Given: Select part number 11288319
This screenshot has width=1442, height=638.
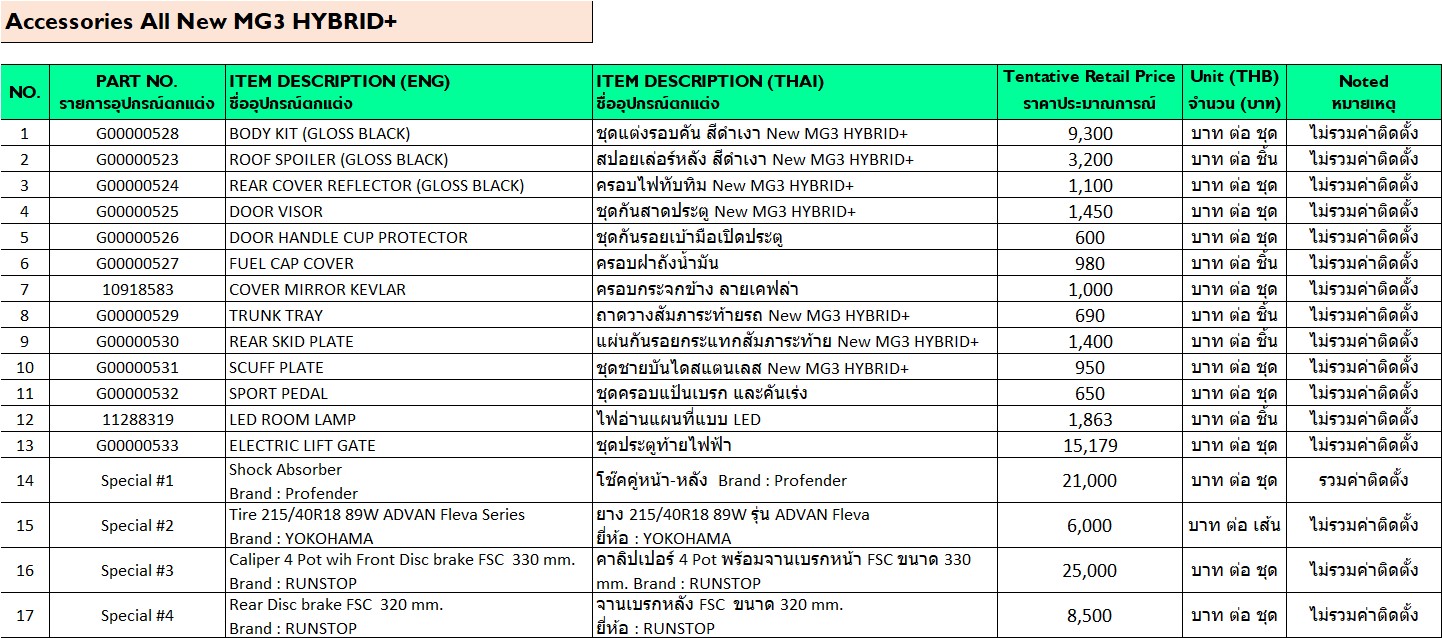Looking at the screenshot, I should 137,419.
